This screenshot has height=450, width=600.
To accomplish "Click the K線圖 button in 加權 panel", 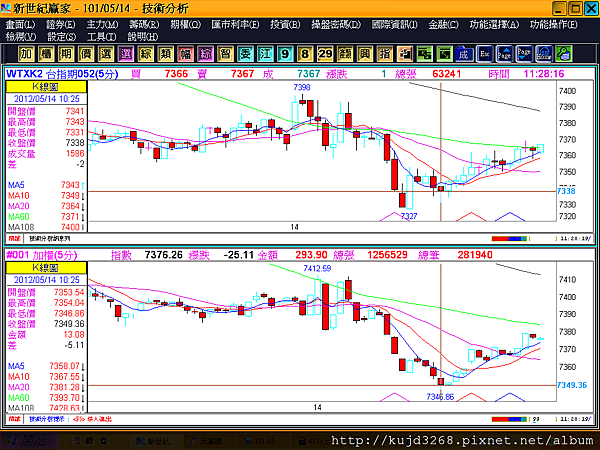I will 46,267.
